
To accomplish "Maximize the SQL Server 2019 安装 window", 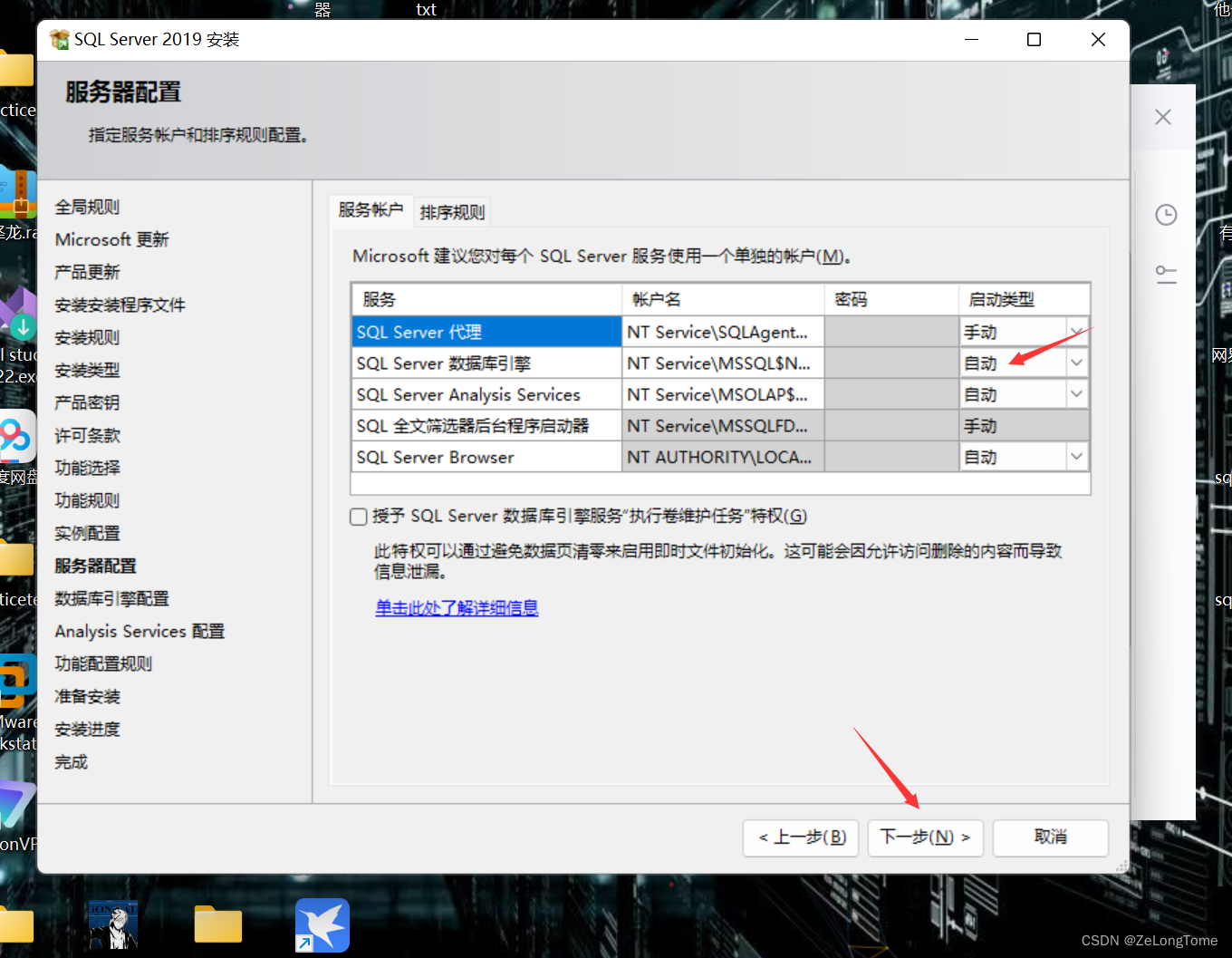I will point(1034,39).
